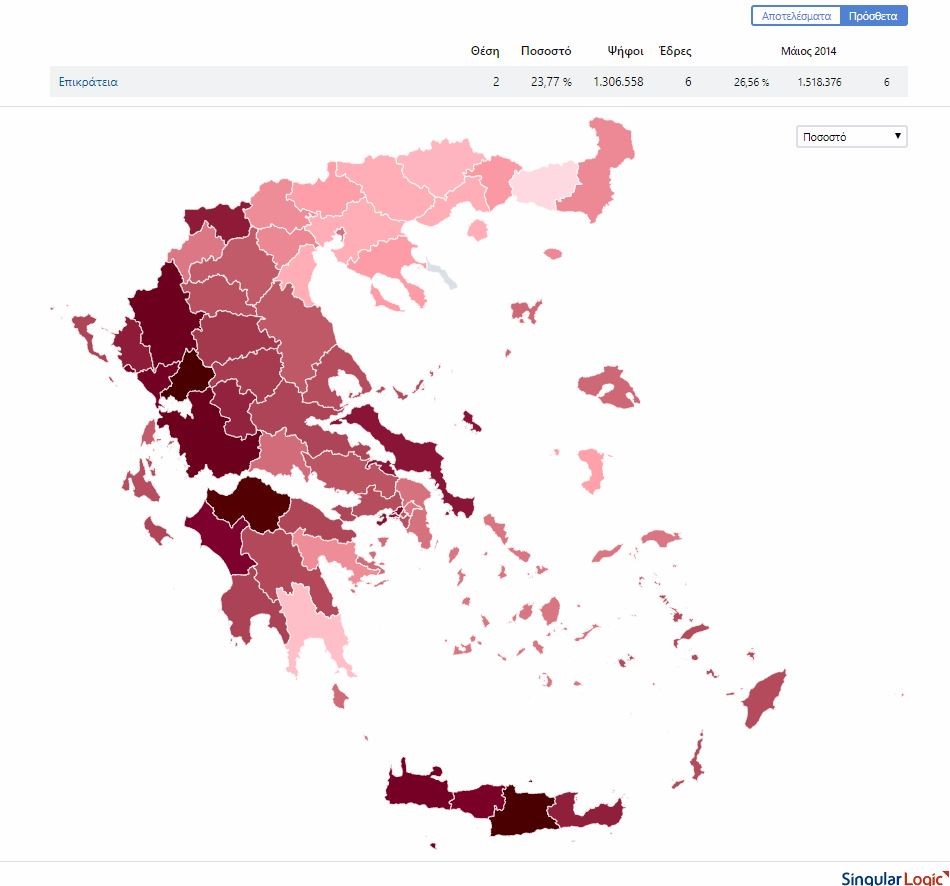Screen dimensions: 950x886
Task: Select the Πρόσθετα tab
Action: click(873, 16)
